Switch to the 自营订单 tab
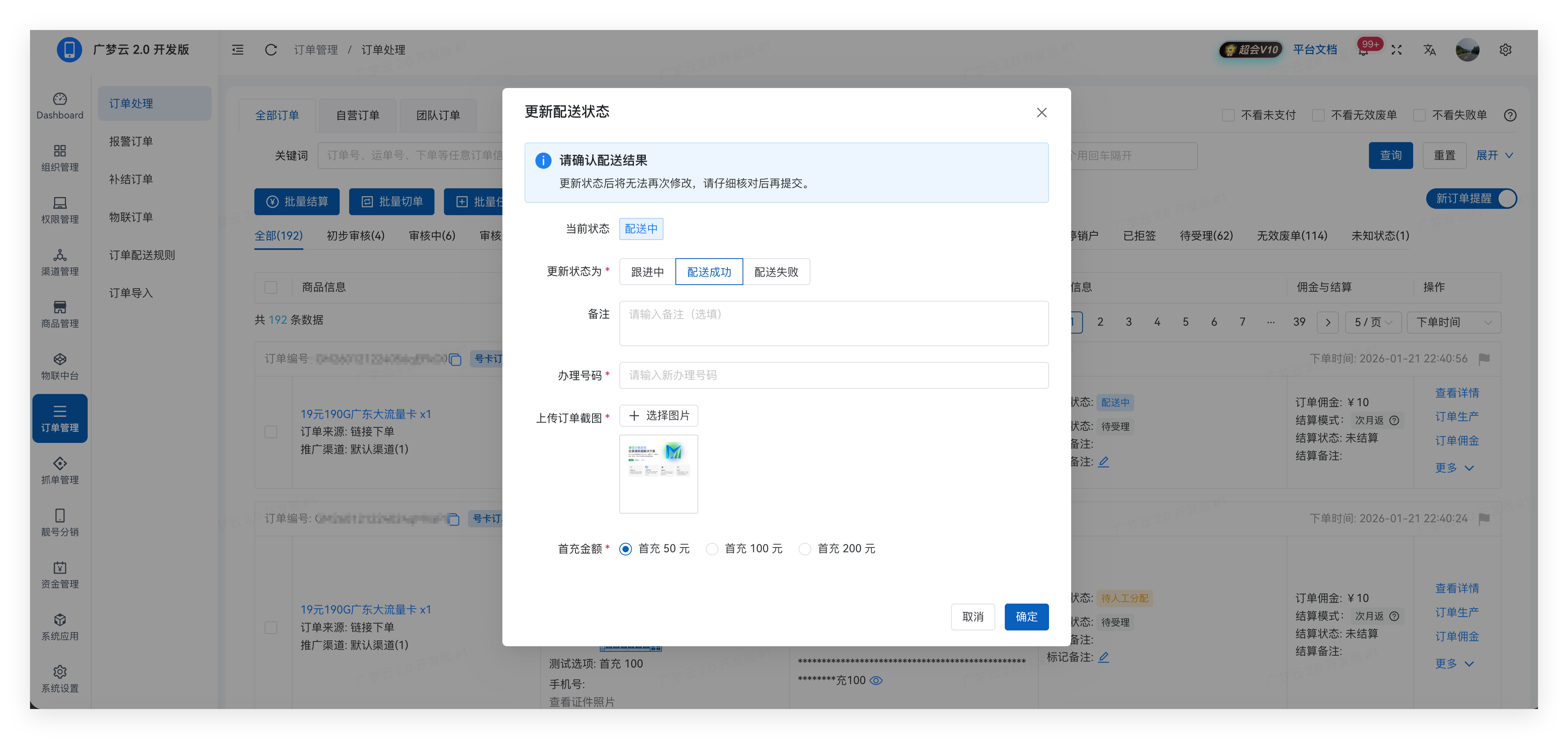This screenshot has height=739, width=1568. pos(357,115)
